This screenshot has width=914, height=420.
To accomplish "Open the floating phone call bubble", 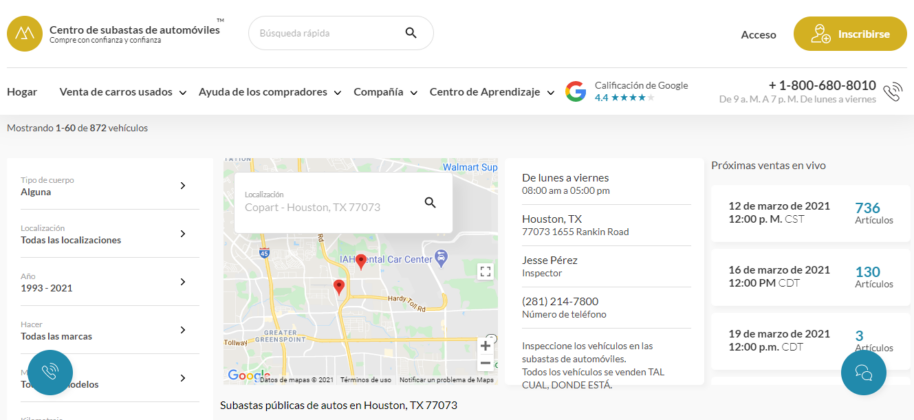I will (50, 372).
